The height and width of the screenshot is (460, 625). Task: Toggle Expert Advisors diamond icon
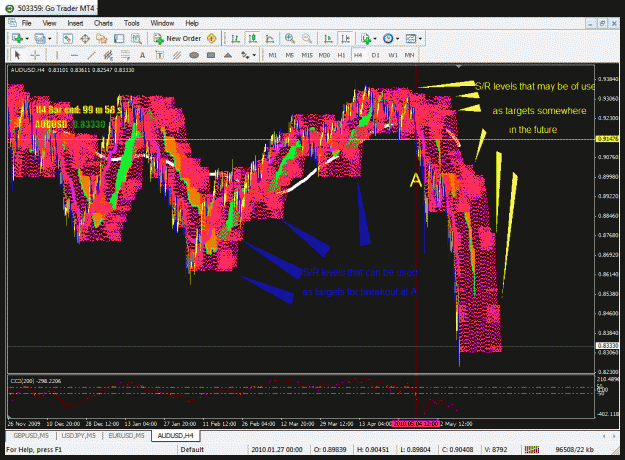pyautogui.click(x=212, y=39)
